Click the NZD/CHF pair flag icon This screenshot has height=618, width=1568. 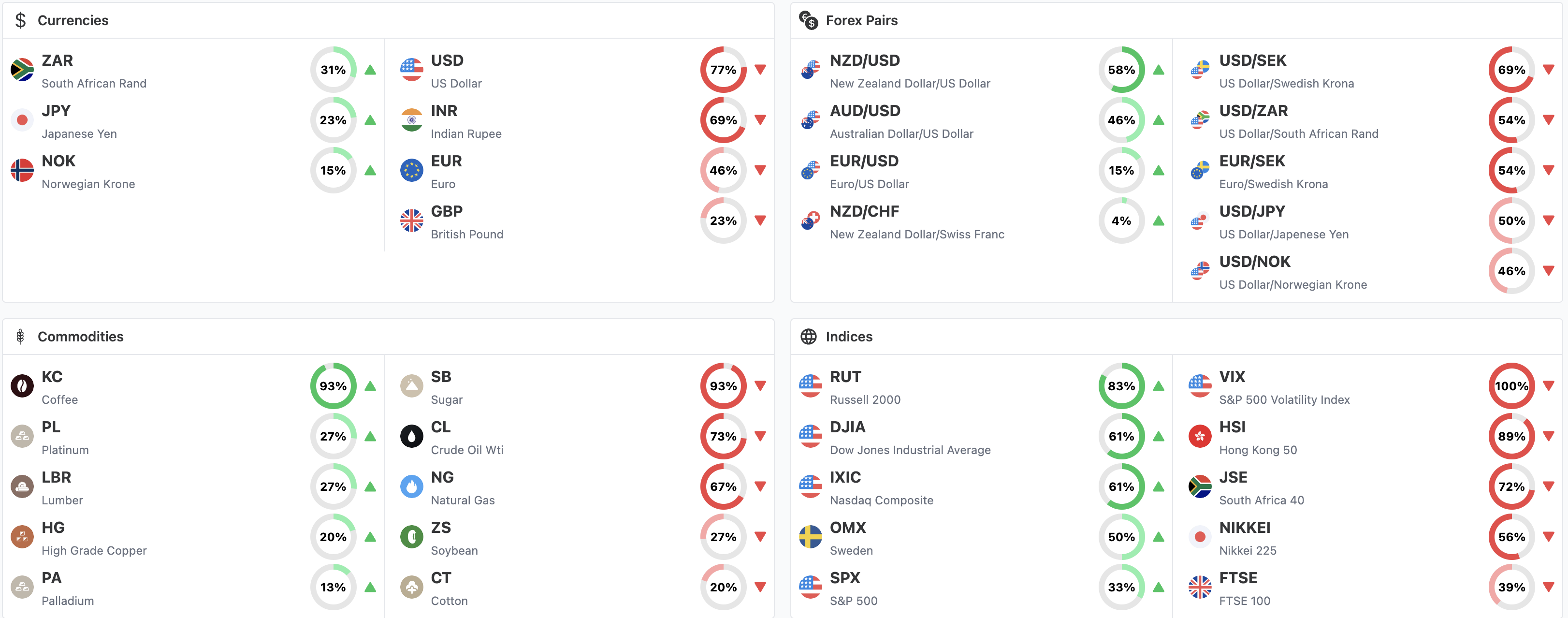[x=810, y=221]
